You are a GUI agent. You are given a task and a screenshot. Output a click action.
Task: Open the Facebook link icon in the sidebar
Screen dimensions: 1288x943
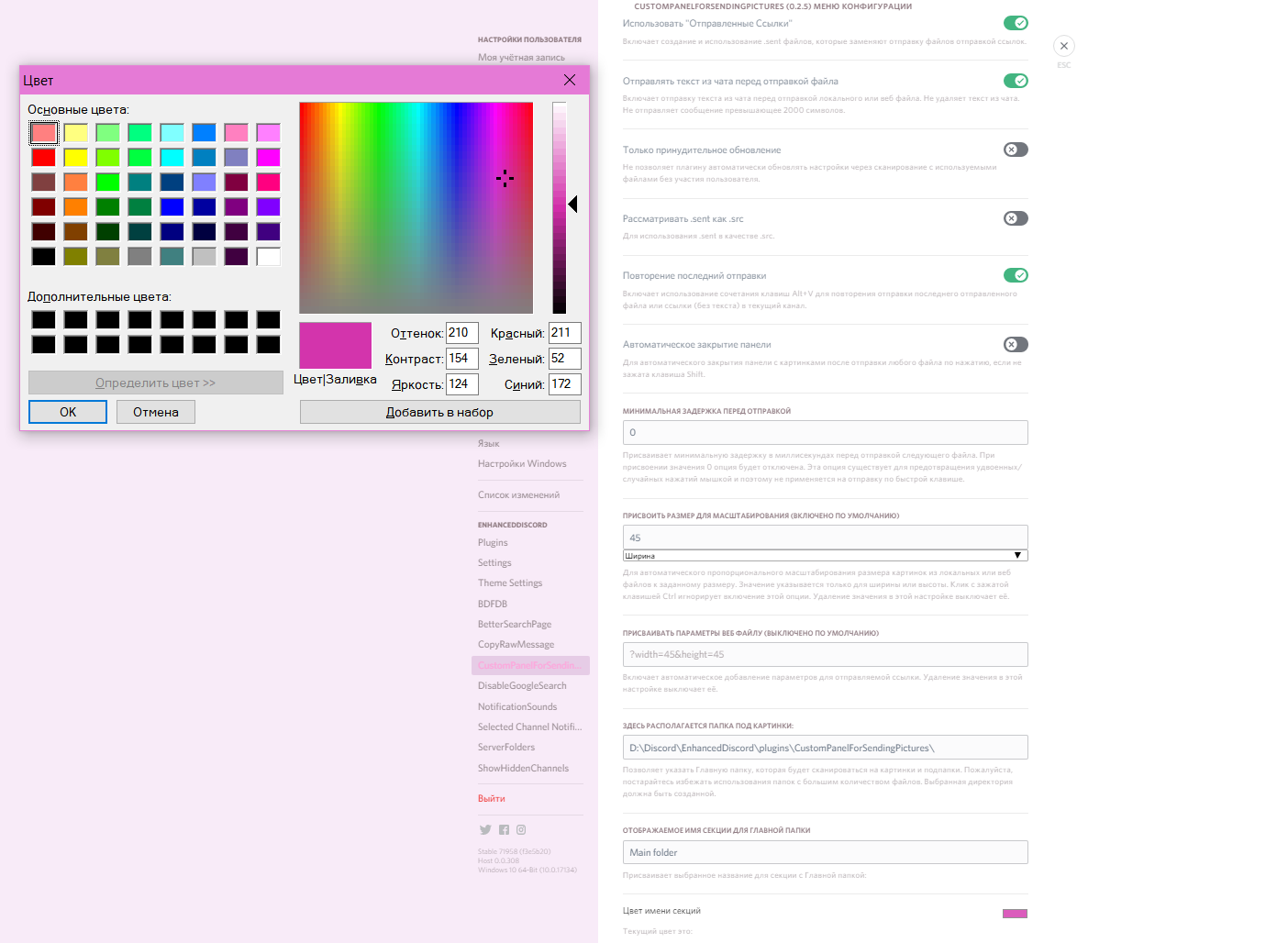[504, 829]
